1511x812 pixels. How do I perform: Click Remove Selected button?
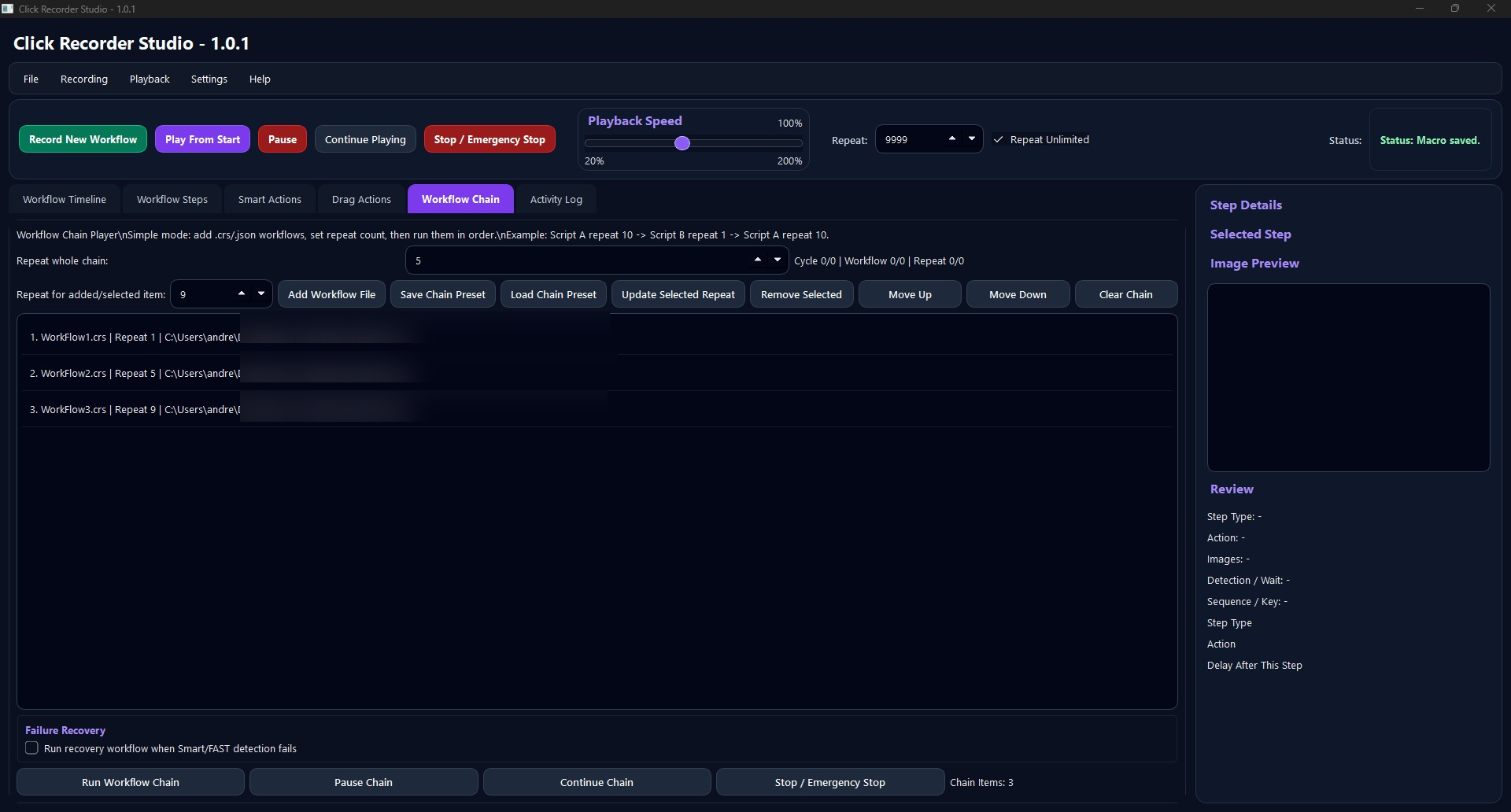(801, 294)
